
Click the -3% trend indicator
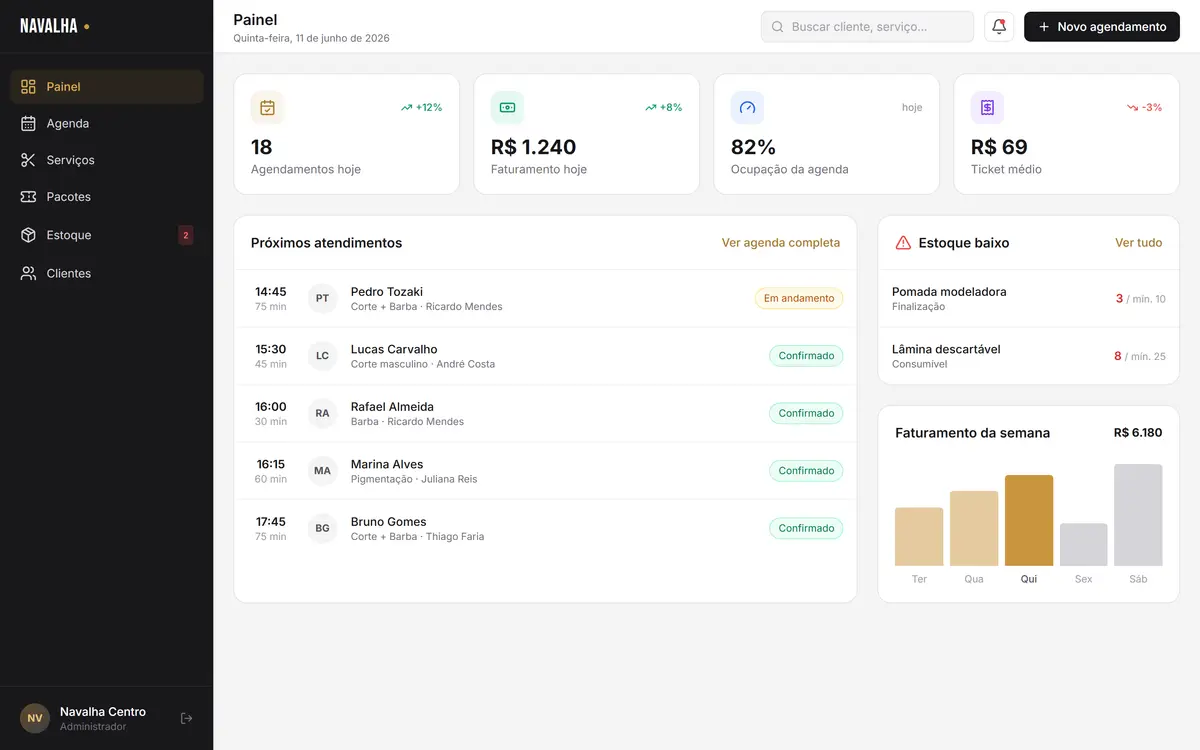point(1144,107)
